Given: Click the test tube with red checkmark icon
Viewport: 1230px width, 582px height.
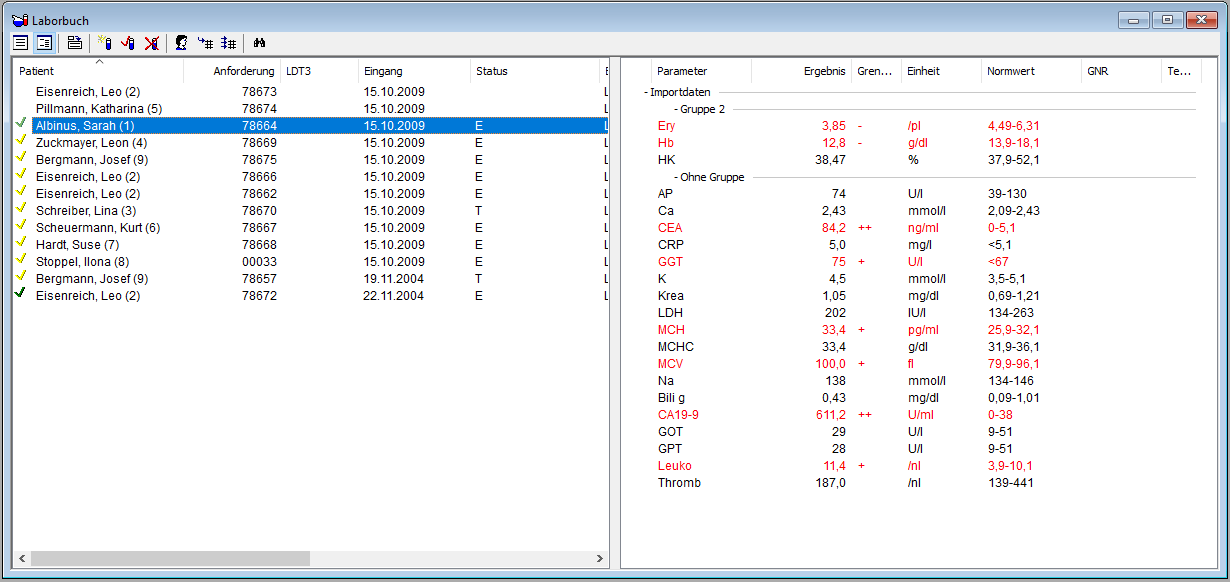Looking at the screenshot, I should [x=127, y=43].
